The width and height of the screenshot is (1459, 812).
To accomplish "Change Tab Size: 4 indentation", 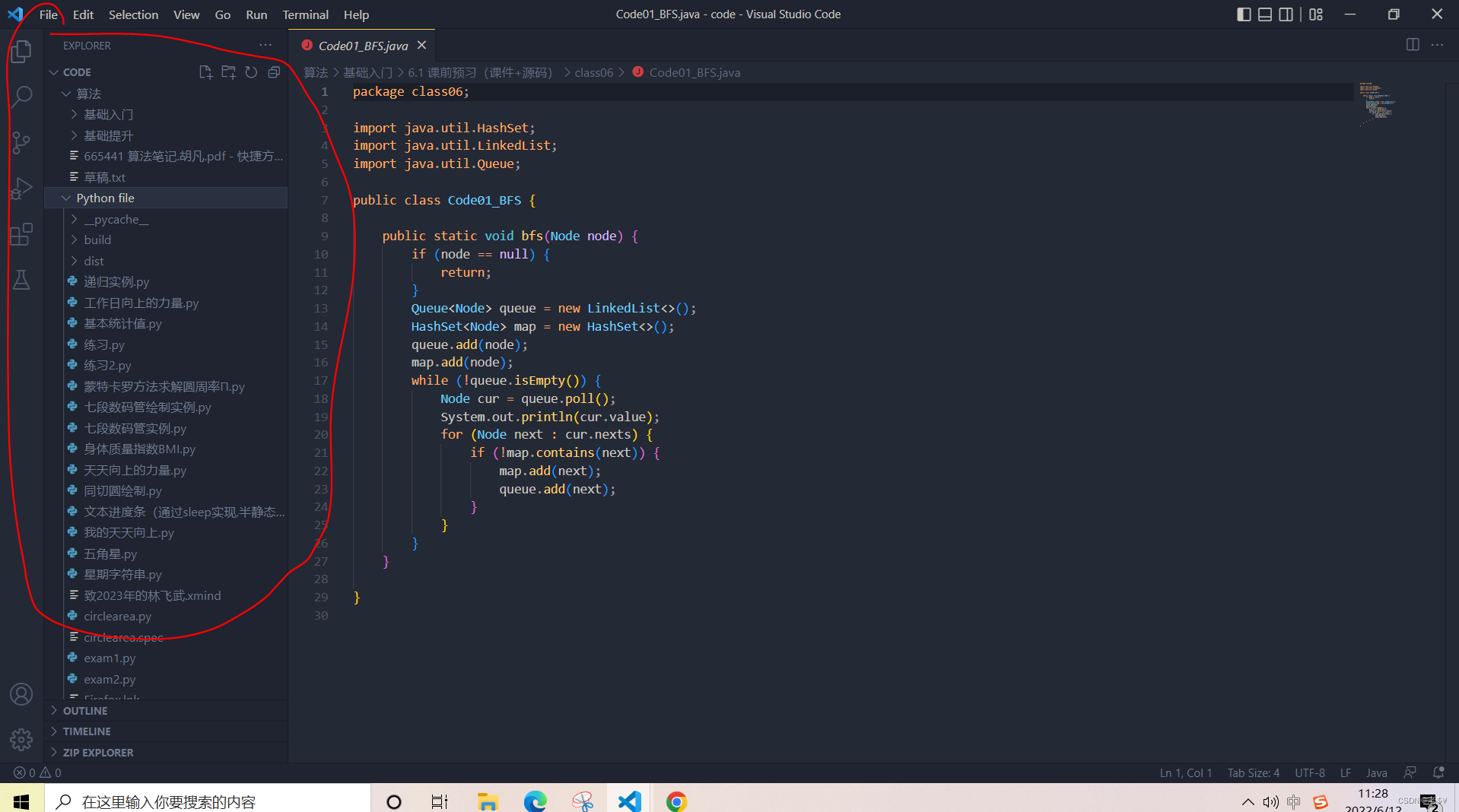I will pos(1253,772).
